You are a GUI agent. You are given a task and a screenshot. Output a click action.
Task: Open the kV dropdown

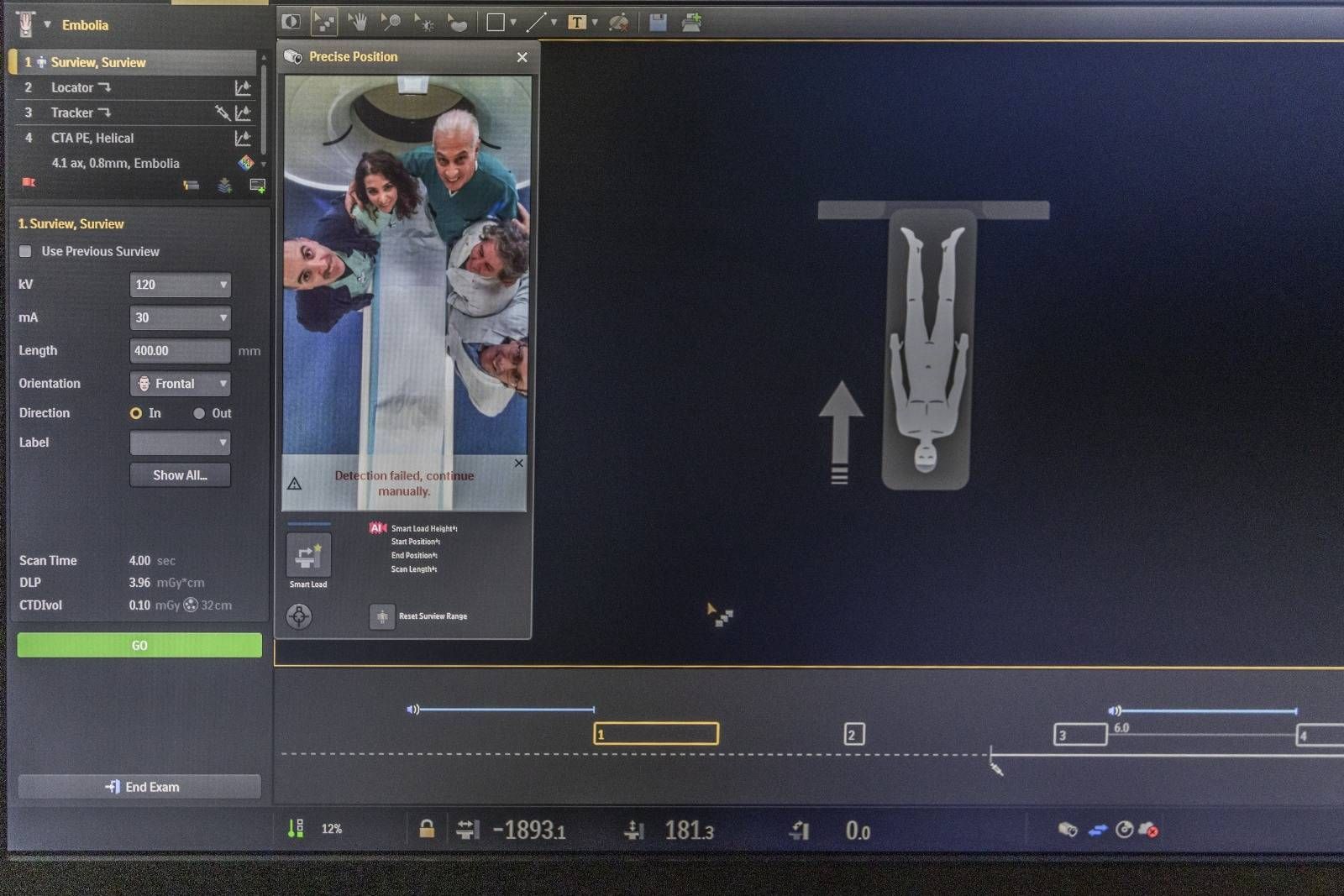(x=180, y=285)
